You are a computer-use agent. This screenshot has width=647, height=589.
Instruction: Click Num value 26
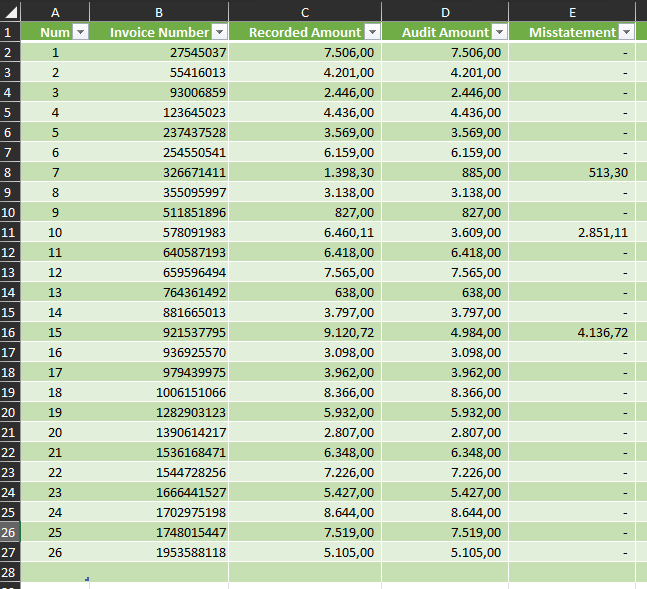click(x=55, y=552)
